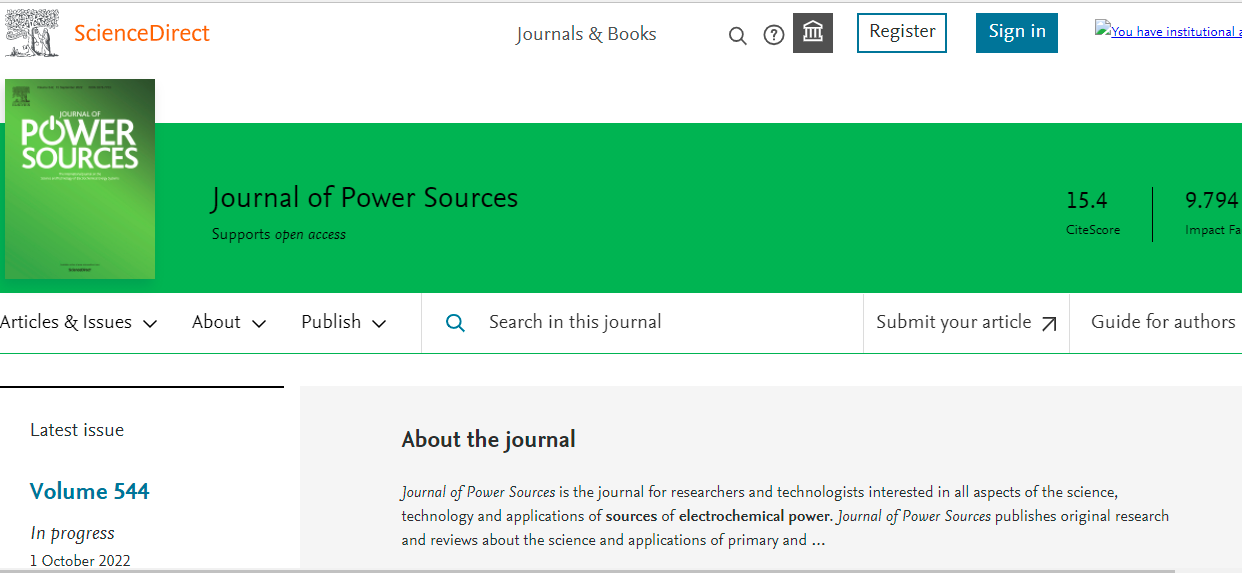The width and height of the screenshot is (1242, 573).
Task: Click the Sign in button
Action: pyautogui.click(x=1016, y=32)
